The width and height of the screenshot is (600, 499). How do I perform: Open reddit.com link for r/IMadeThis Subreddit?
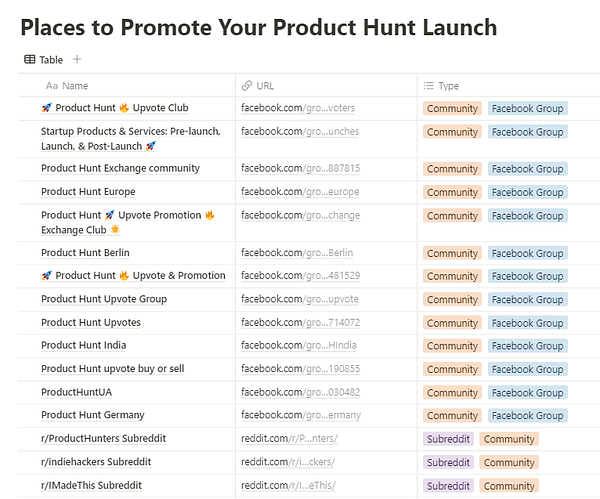click(289, 486)
